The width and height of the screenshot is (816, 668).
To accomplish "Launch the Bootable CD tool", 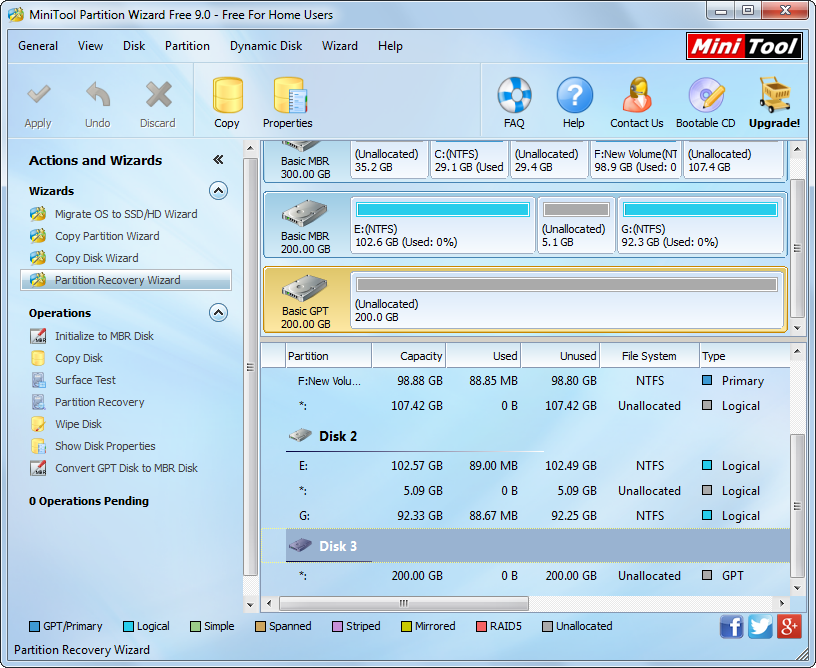I will click(706, 102).
